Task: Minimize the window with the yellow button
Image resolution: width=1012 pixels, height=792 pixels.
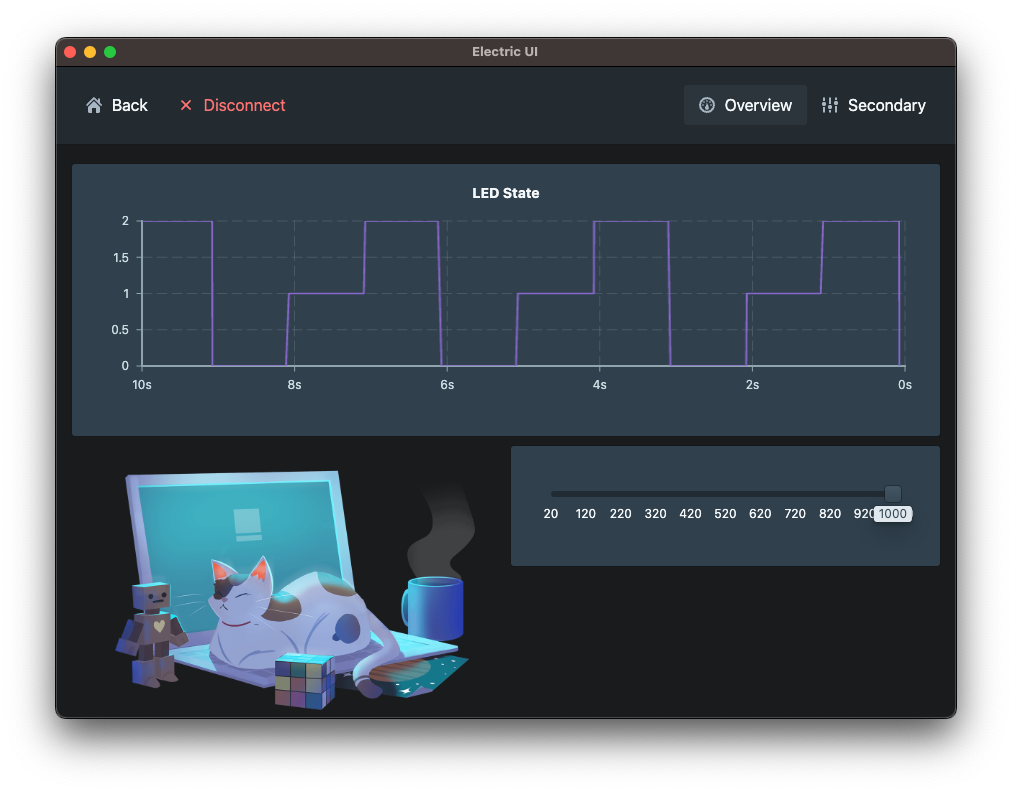Action: click(90, 52)
